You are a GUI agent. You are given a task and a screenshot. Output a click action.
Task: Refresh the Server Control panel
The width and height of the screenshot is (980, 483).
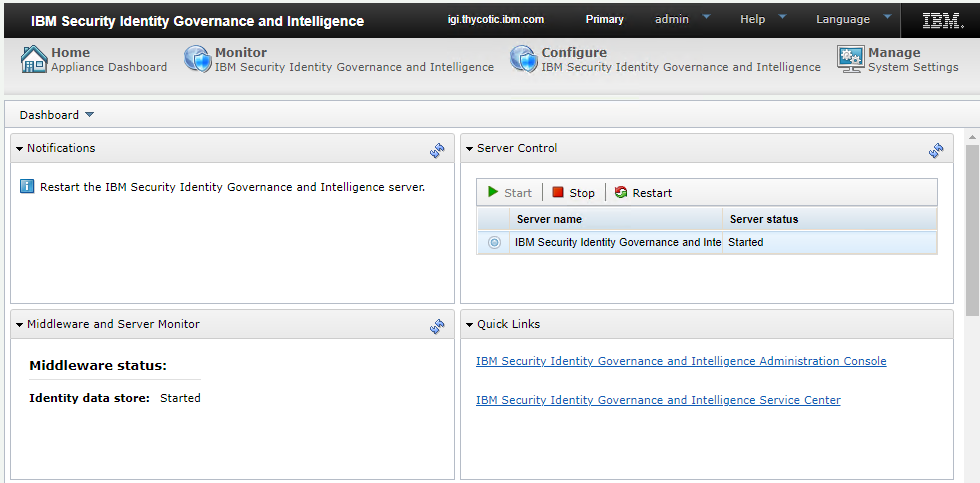[936, 150]
